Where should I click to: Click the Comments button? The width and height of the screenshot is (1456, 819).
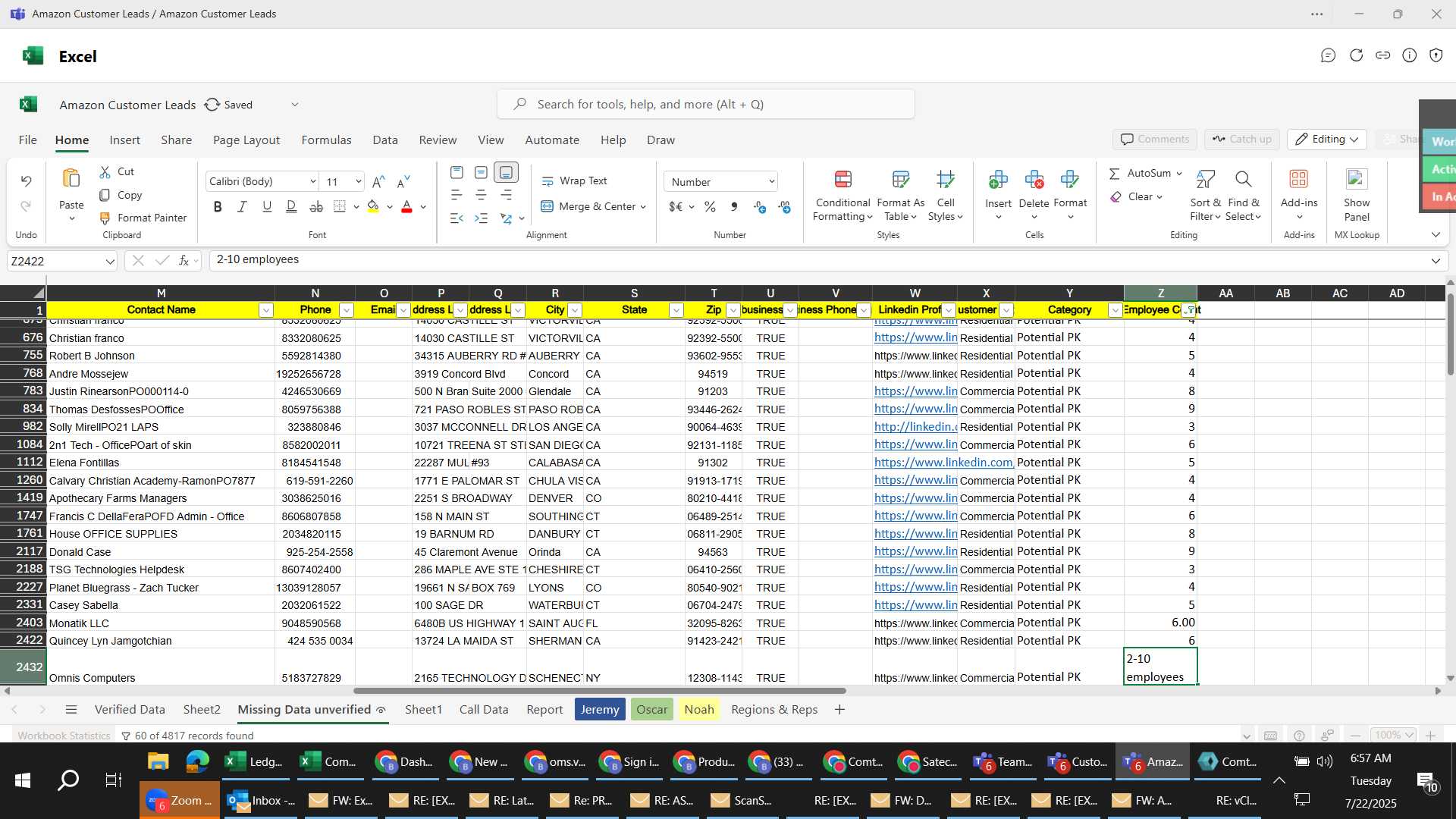point(1154,140)
